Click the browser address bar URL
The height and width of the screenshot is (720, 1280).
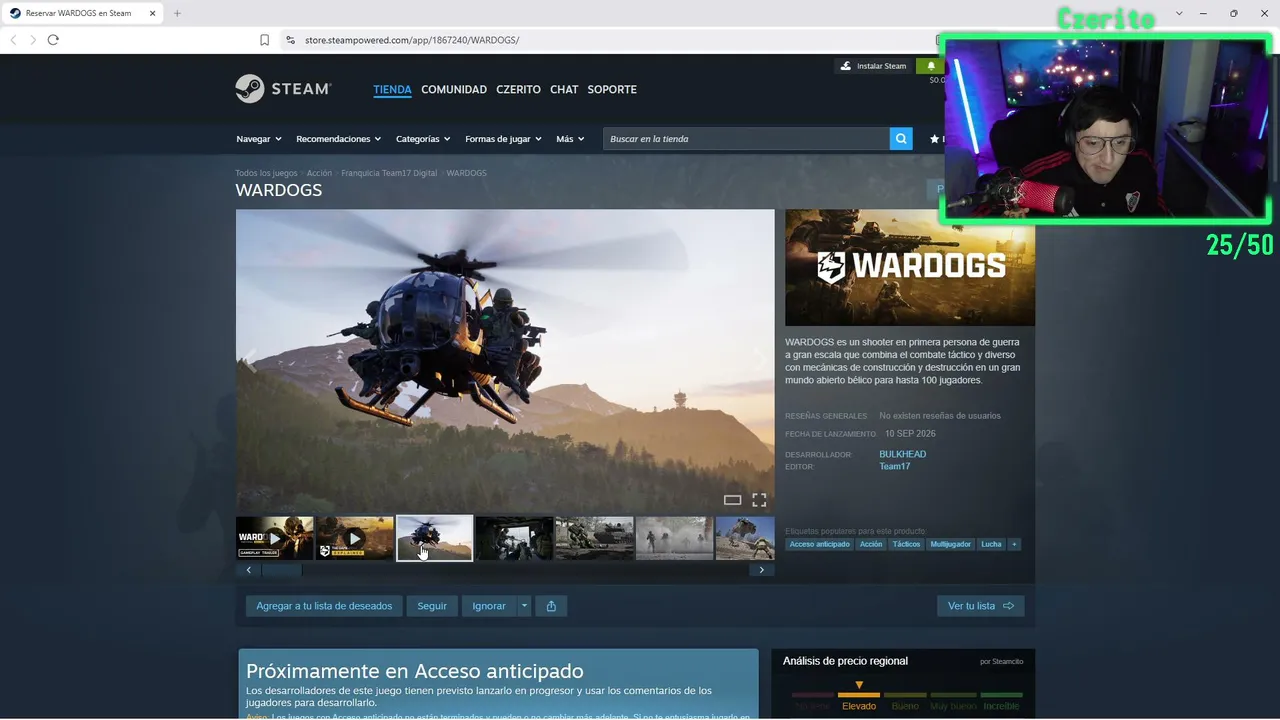[412, 40]
